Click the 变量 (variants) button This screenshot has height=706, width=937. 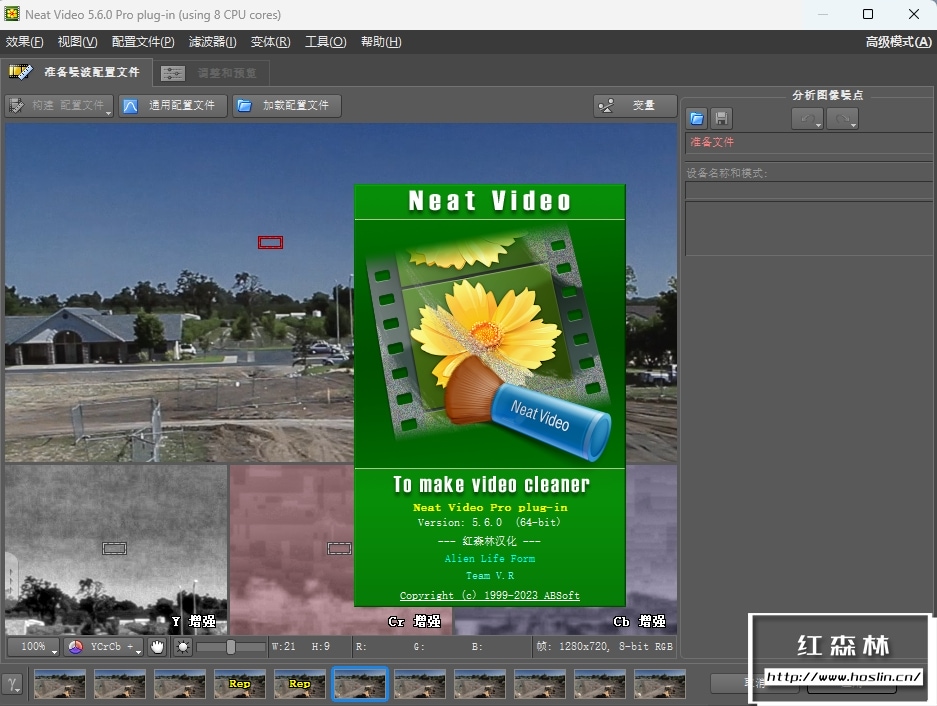(x=634, y=105)
